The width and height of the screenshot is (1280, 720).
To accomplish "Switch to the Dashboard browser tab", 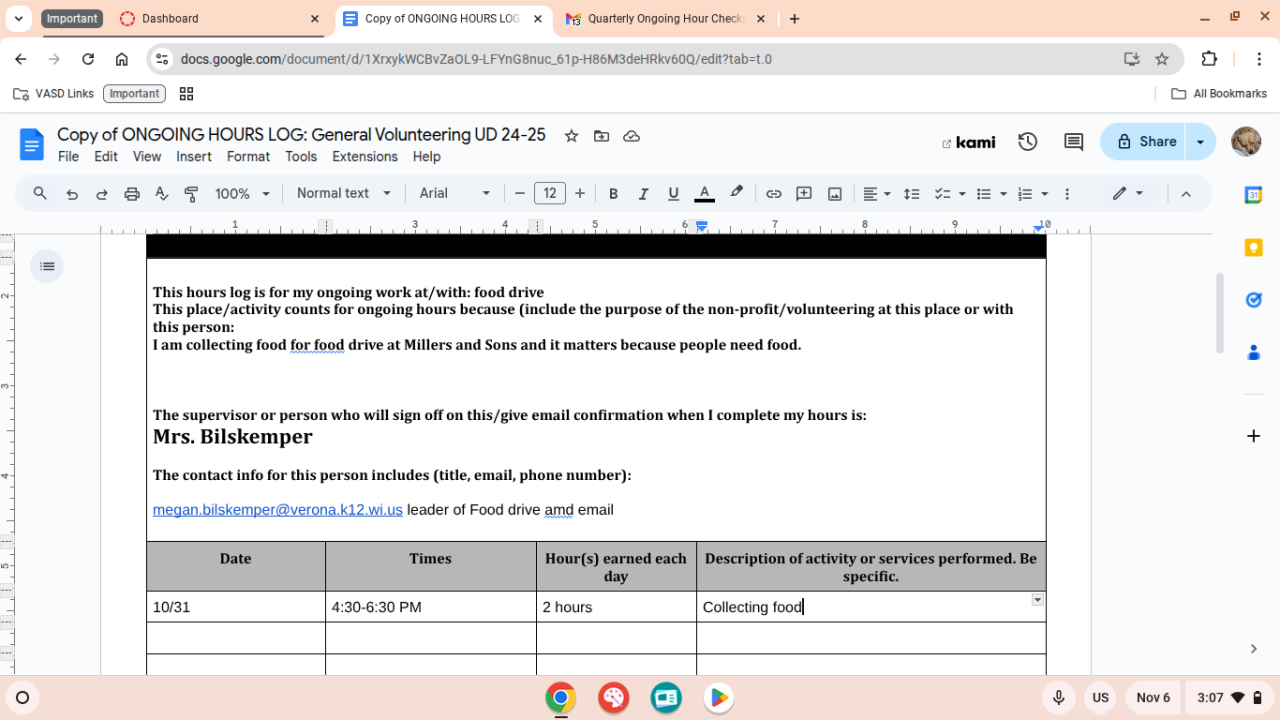I will [x=218, y=19].
